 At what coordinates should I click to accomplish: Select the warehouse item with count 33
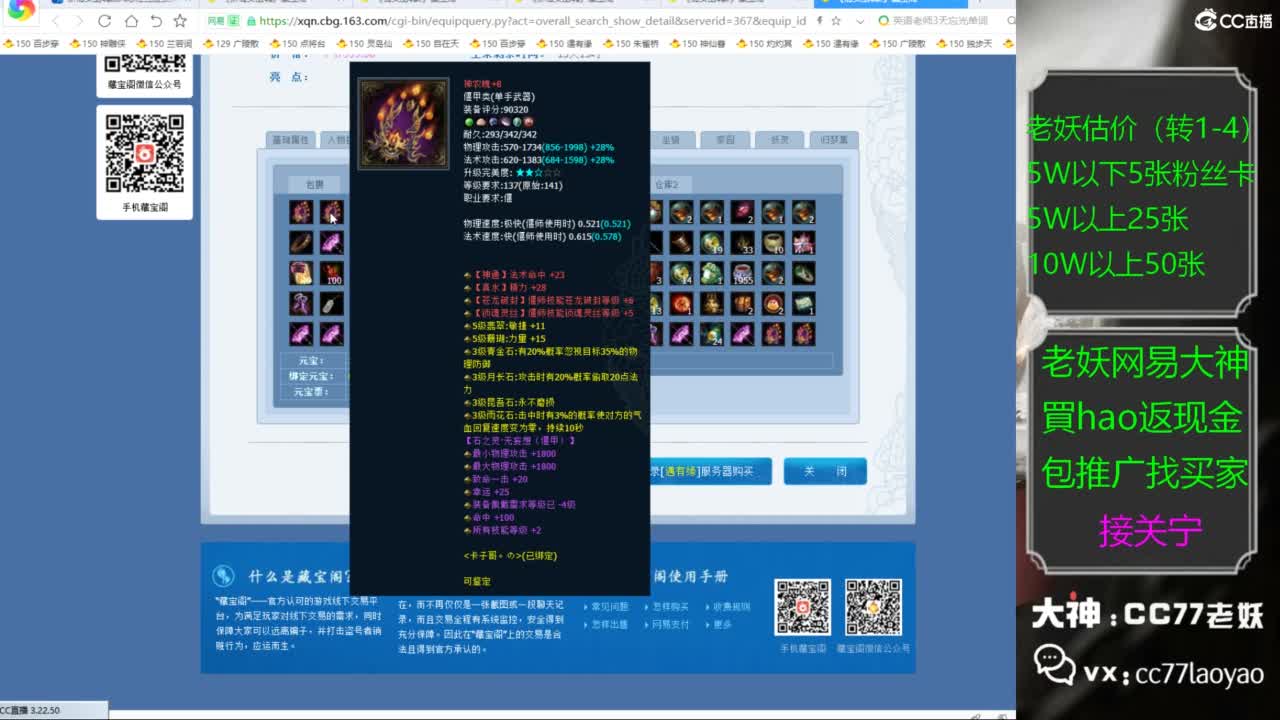742,242
